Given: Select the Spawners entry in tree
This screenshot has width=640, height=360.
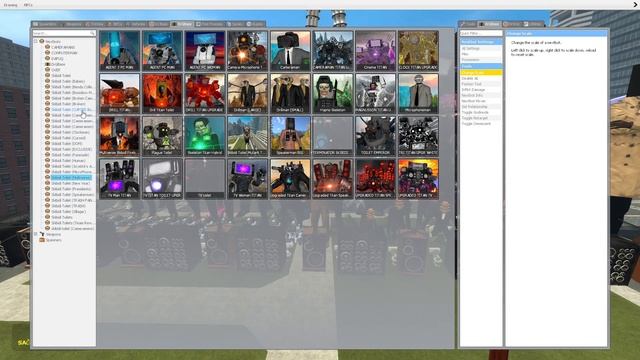Looking at the screenshot, I should [53, 240].
